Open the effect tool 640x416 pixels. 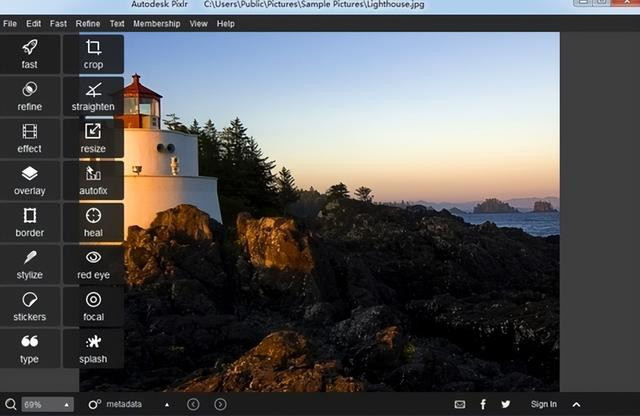(x=30, y=138)
